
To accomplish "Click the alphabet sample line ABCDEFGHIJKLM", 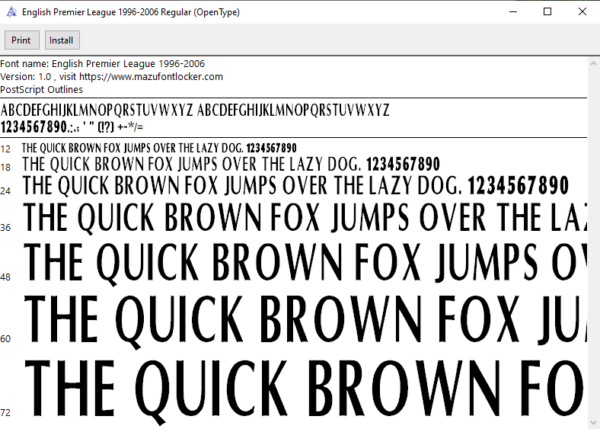I will click(195, 110).
